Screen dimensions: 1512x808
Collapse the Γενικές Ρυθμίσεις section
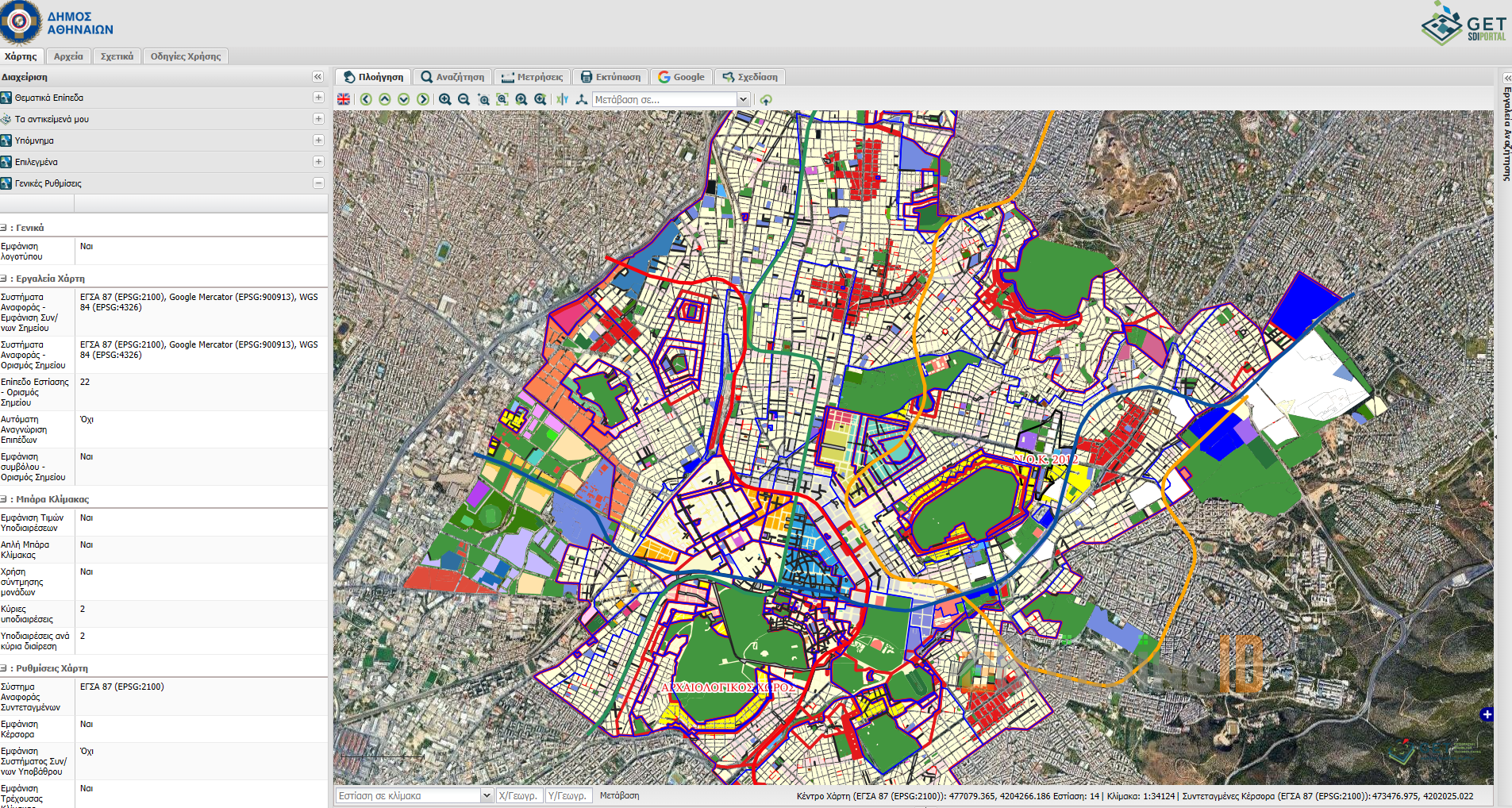[318, 183]
